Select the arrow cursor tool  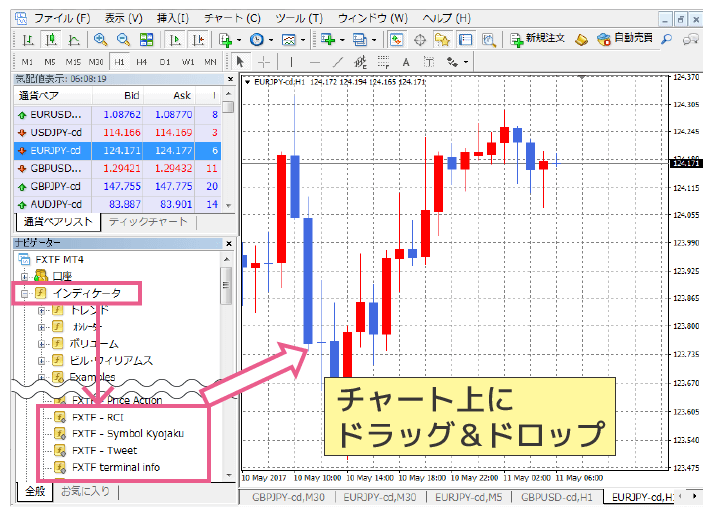(240, 62)
